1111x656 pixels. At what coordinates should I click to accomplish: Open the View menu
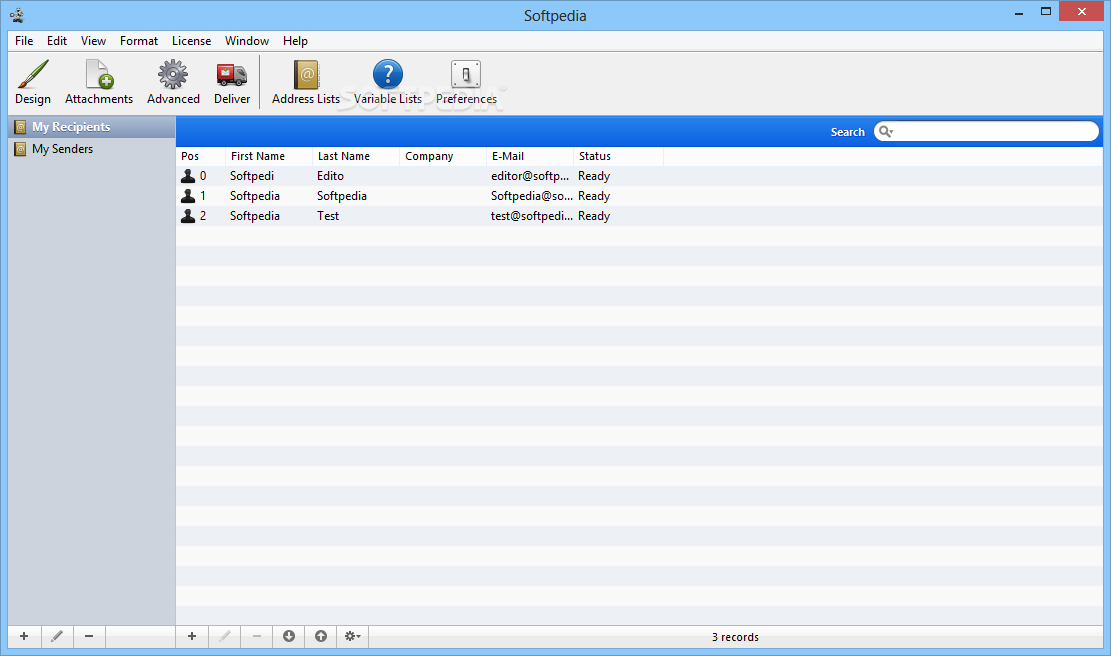pyautogui.click(x=93, y=40)
